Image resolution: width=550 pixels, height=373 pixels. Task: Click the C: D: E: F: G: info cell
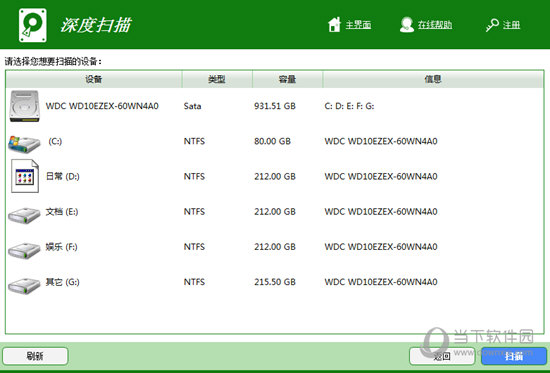349,106
